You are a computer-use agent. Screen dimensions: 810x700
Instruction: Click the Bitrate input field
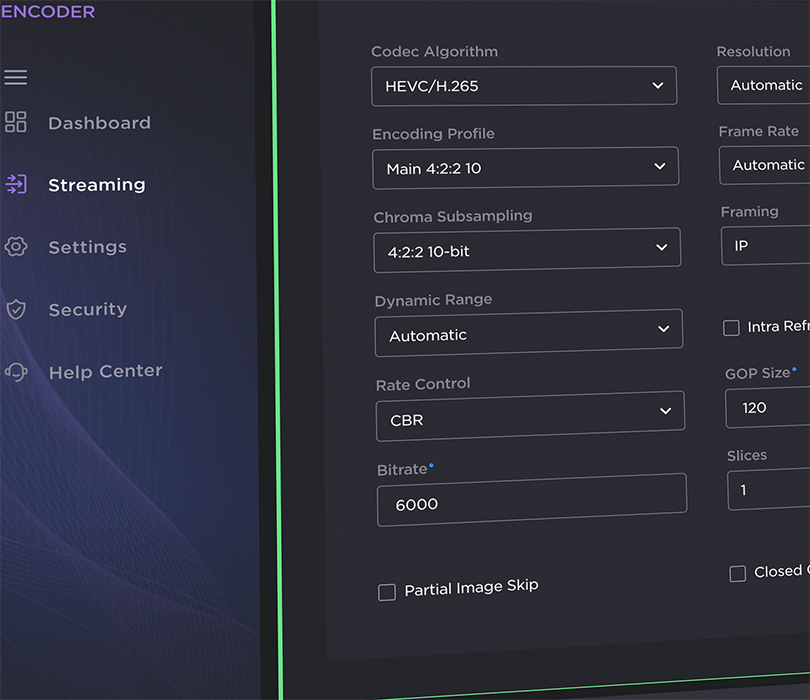[531, 501]
